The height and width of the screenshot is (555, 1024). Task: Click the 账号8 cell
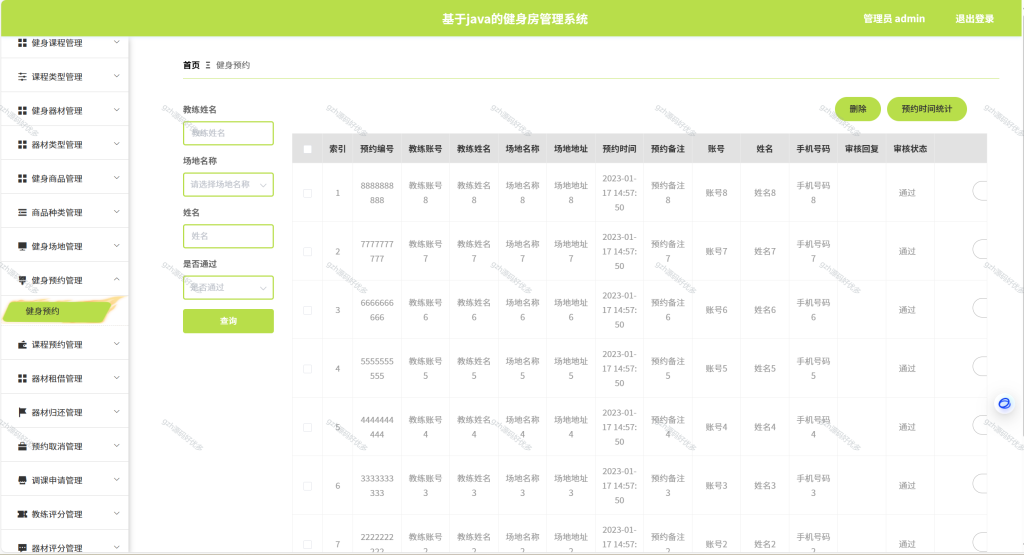pyautogui.click(x=716, y=193)
